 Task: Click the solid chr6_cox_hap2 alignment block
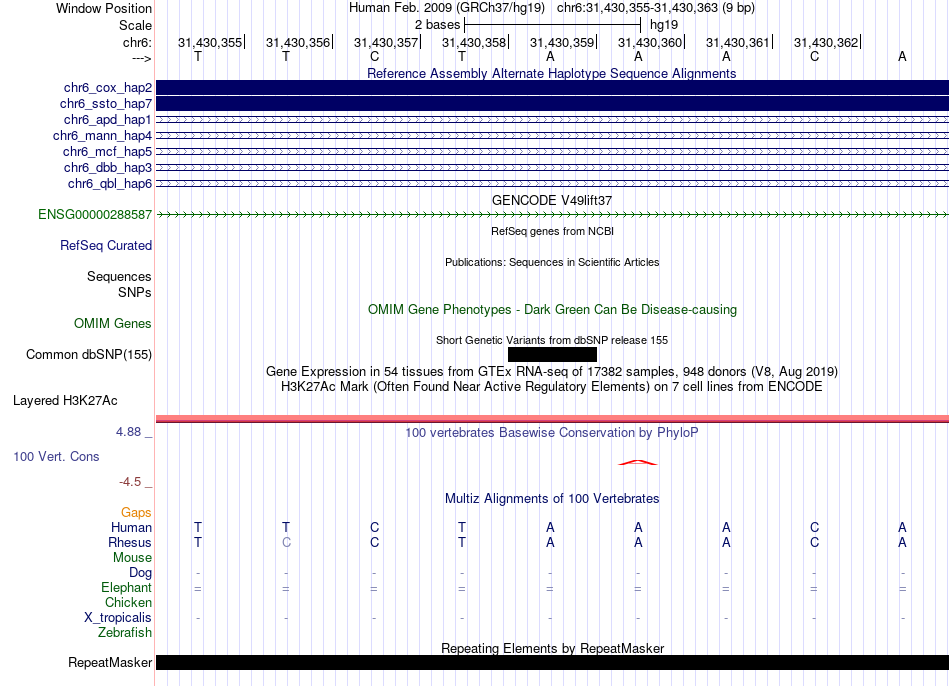[552, 88]
